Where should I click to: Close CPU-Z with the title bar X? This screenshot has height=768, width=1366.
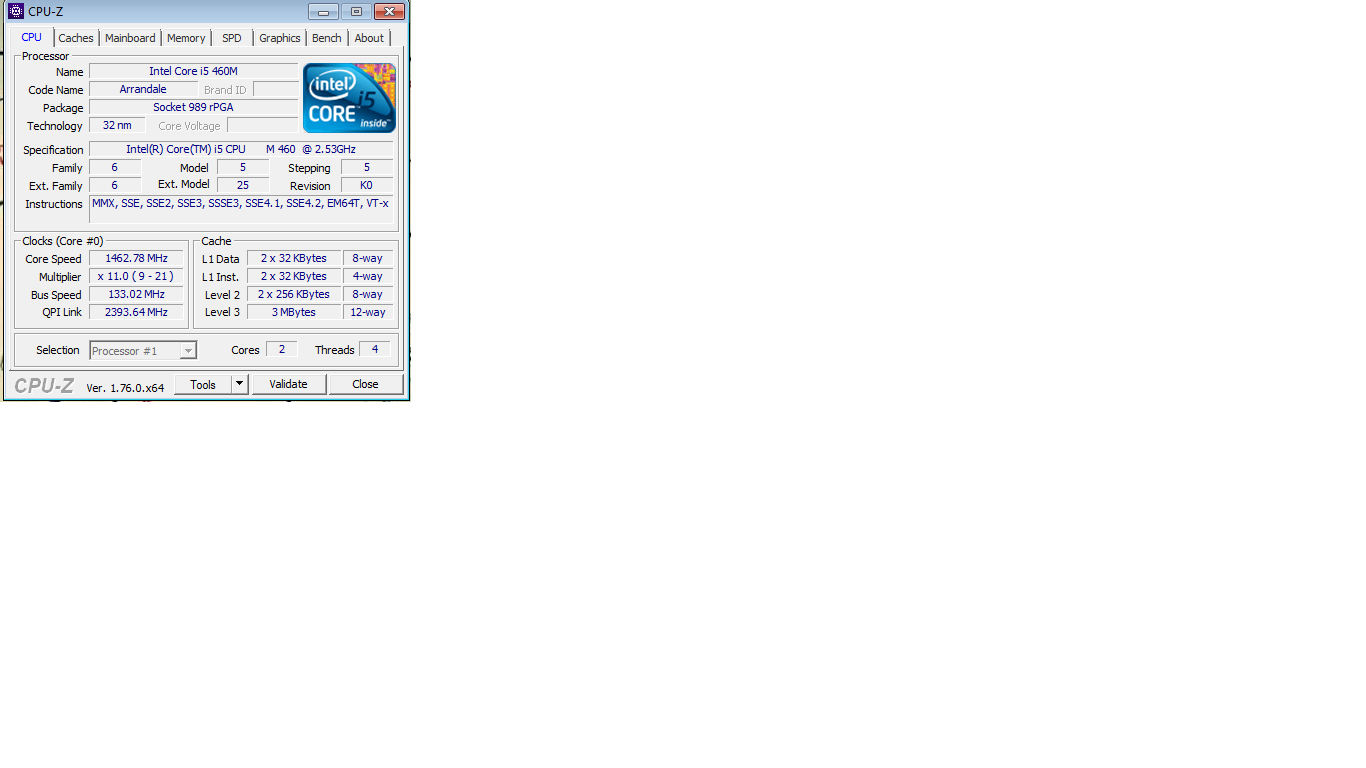pyautogui.click(x=389, y=12)
